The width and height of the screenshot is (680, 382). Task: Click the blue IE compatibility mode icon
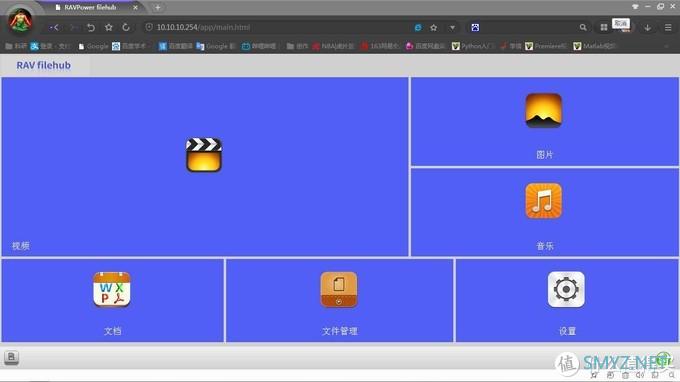[418, 27]
